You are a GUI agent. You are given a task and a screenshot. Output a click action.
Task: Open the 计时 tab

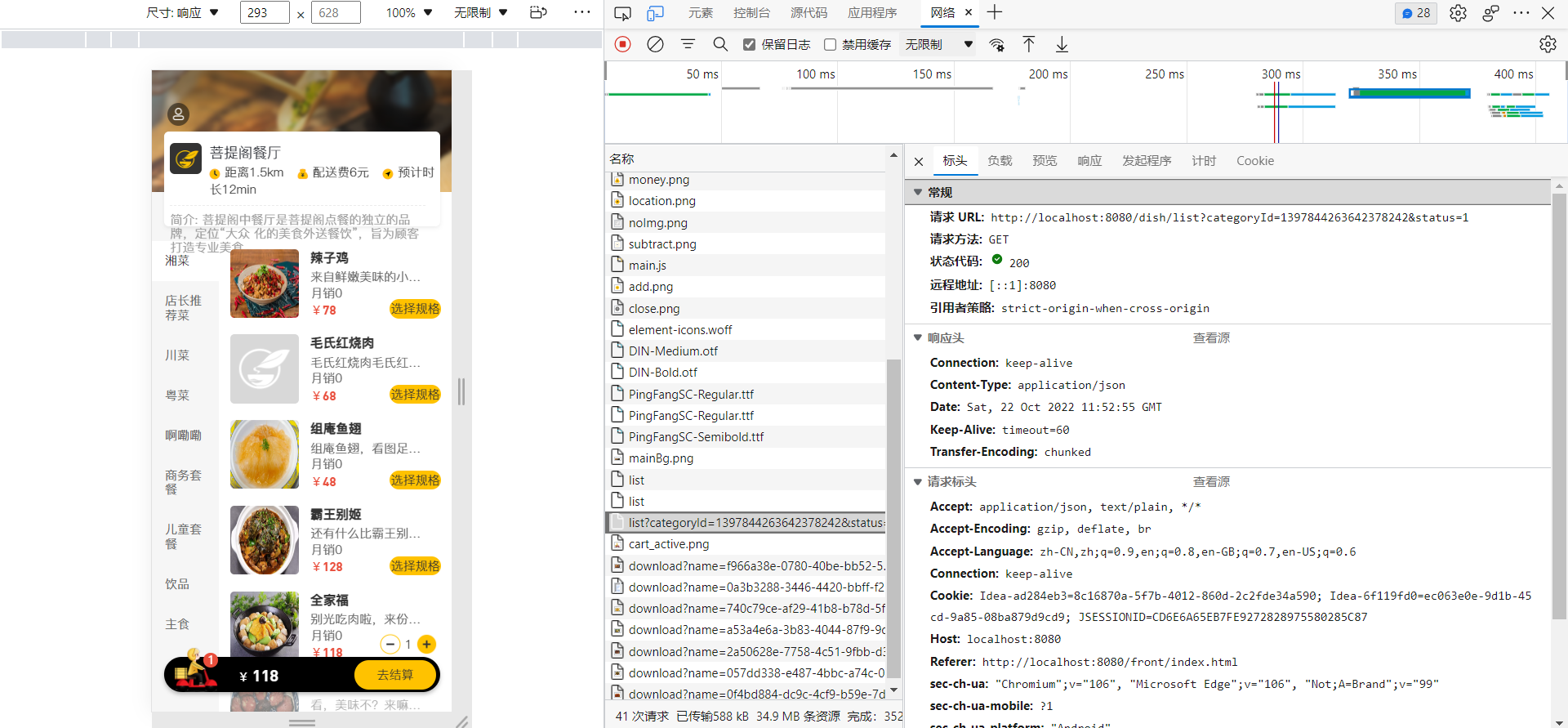coord(1204,161)
